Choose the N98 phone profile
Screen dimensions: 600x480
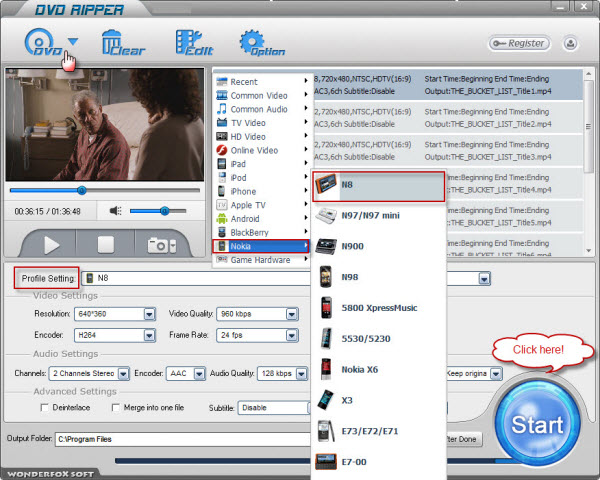pyautogui.click(x=378, y=277)
